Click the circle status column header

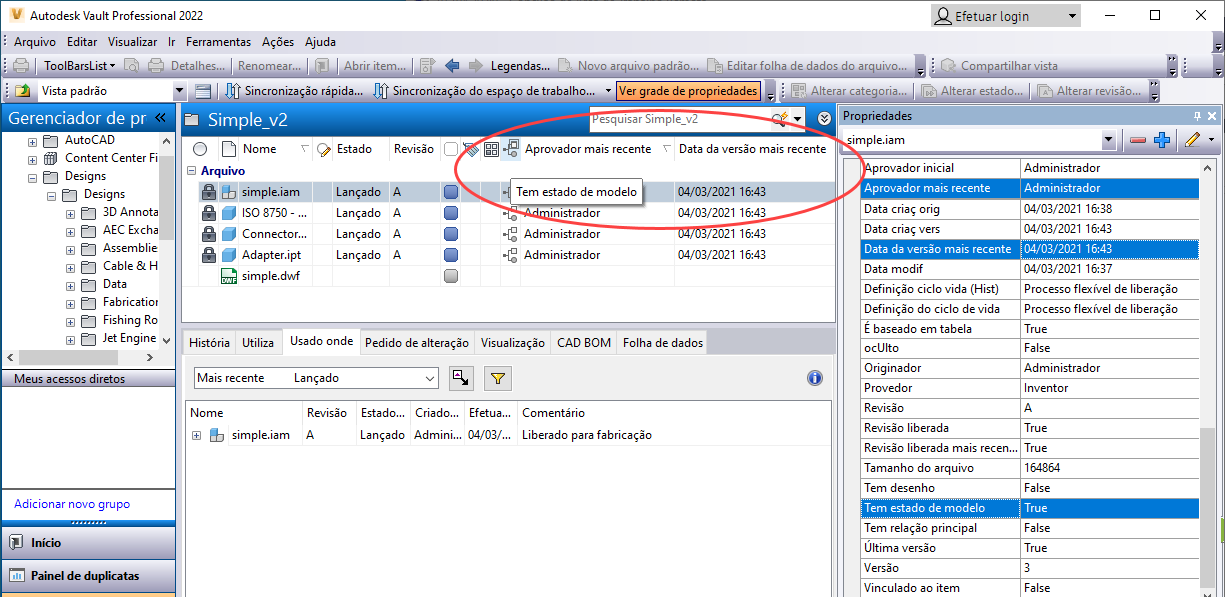(x=200, y=149)
